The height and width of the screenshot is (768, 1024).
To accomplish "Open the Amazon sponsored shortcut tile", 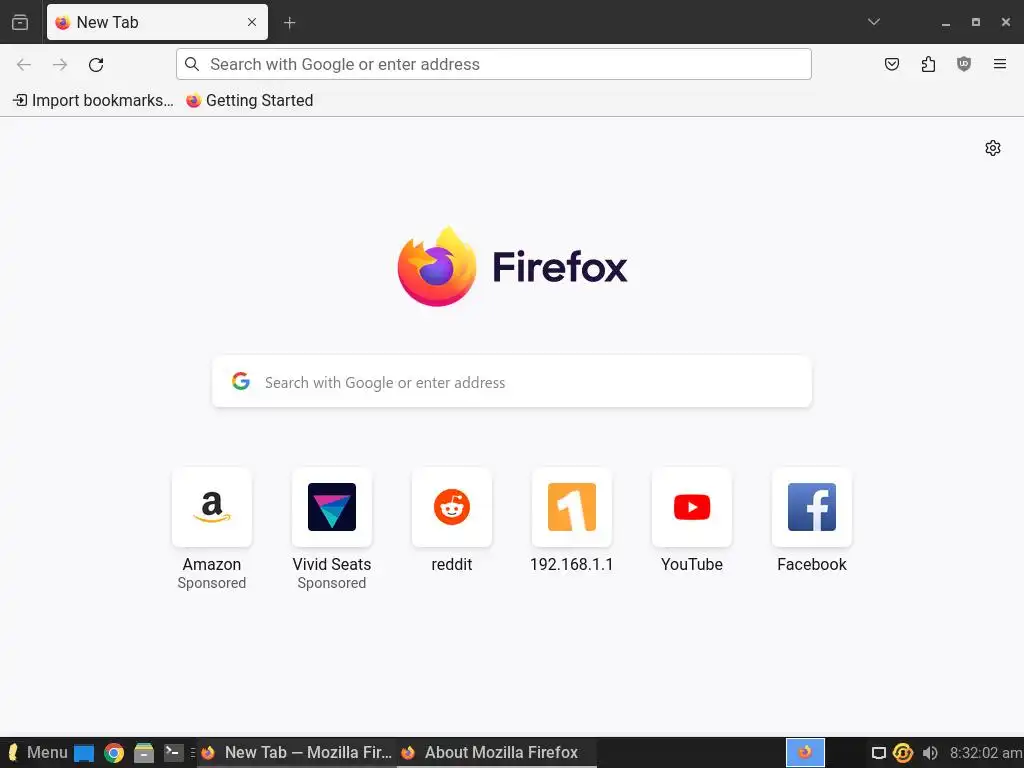I will coord(212,507).
